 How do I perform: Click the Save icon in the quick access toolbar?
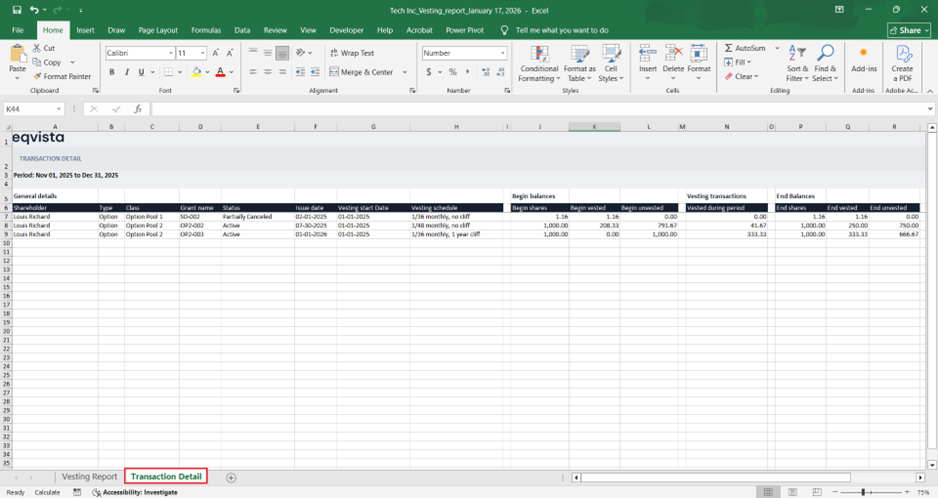click(15, 9)
